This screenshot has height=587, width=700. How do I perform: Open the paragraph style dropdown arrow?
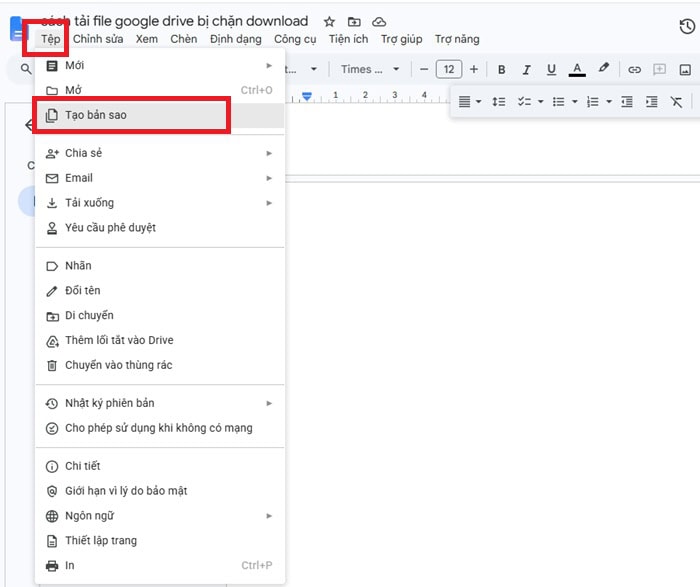pos(314,69)
